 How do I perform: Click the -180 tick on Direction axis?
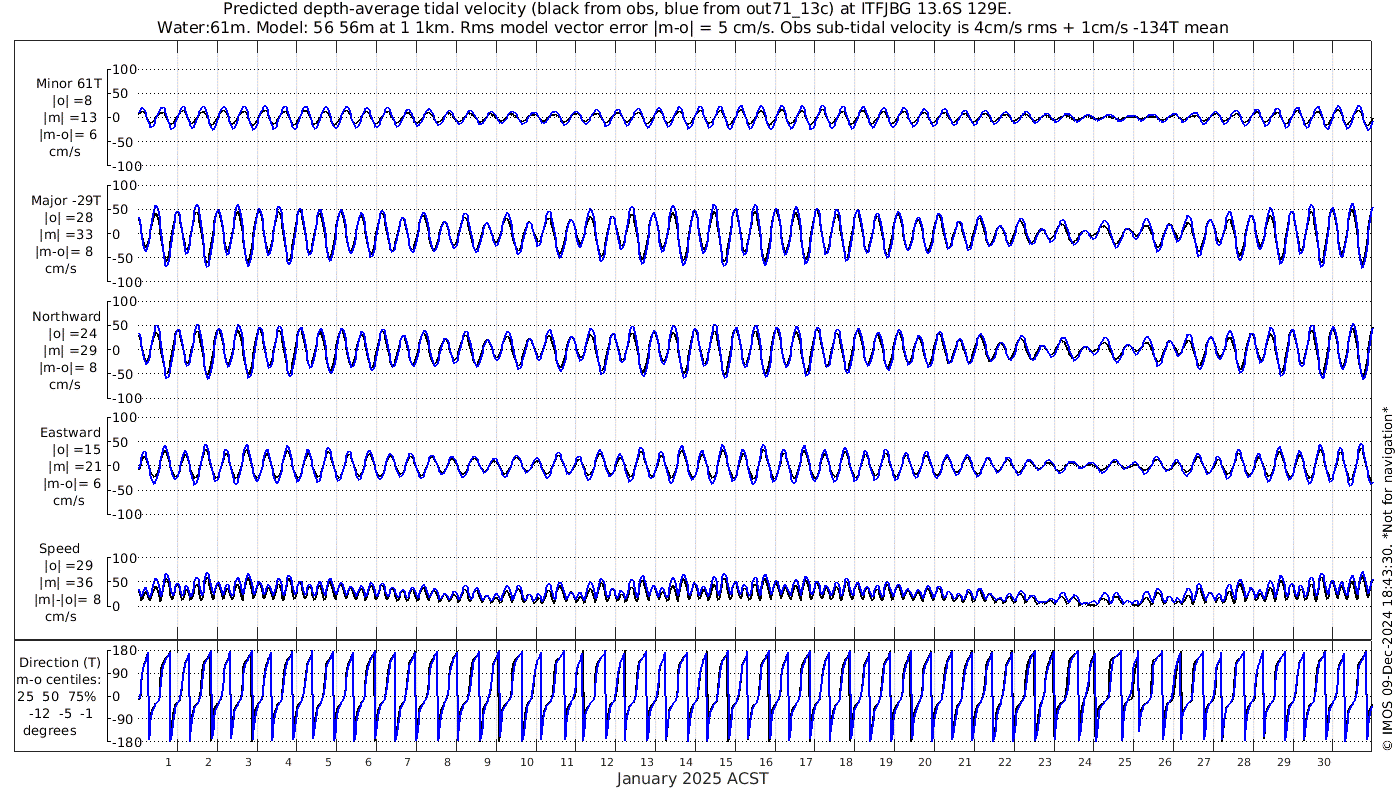pos(122,743)
